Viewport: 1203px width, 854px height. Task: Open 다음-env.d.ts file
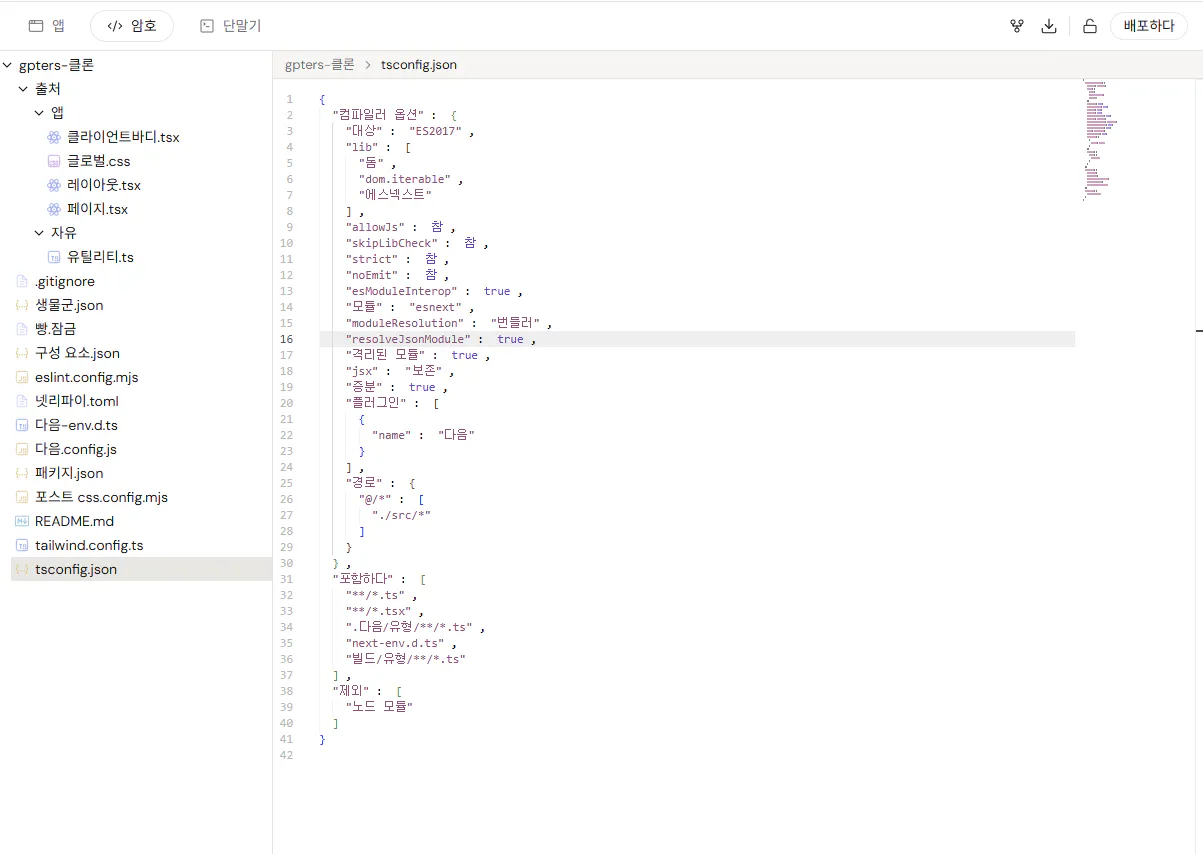coord(76,425)
